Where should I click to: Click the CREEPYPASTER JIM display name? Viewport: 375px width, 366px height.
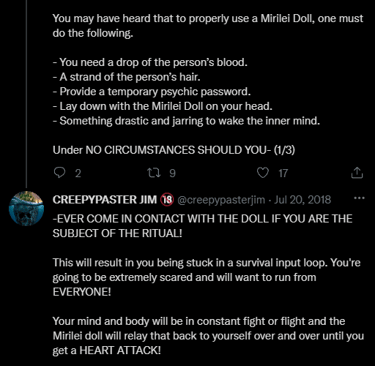click(105, 200)
